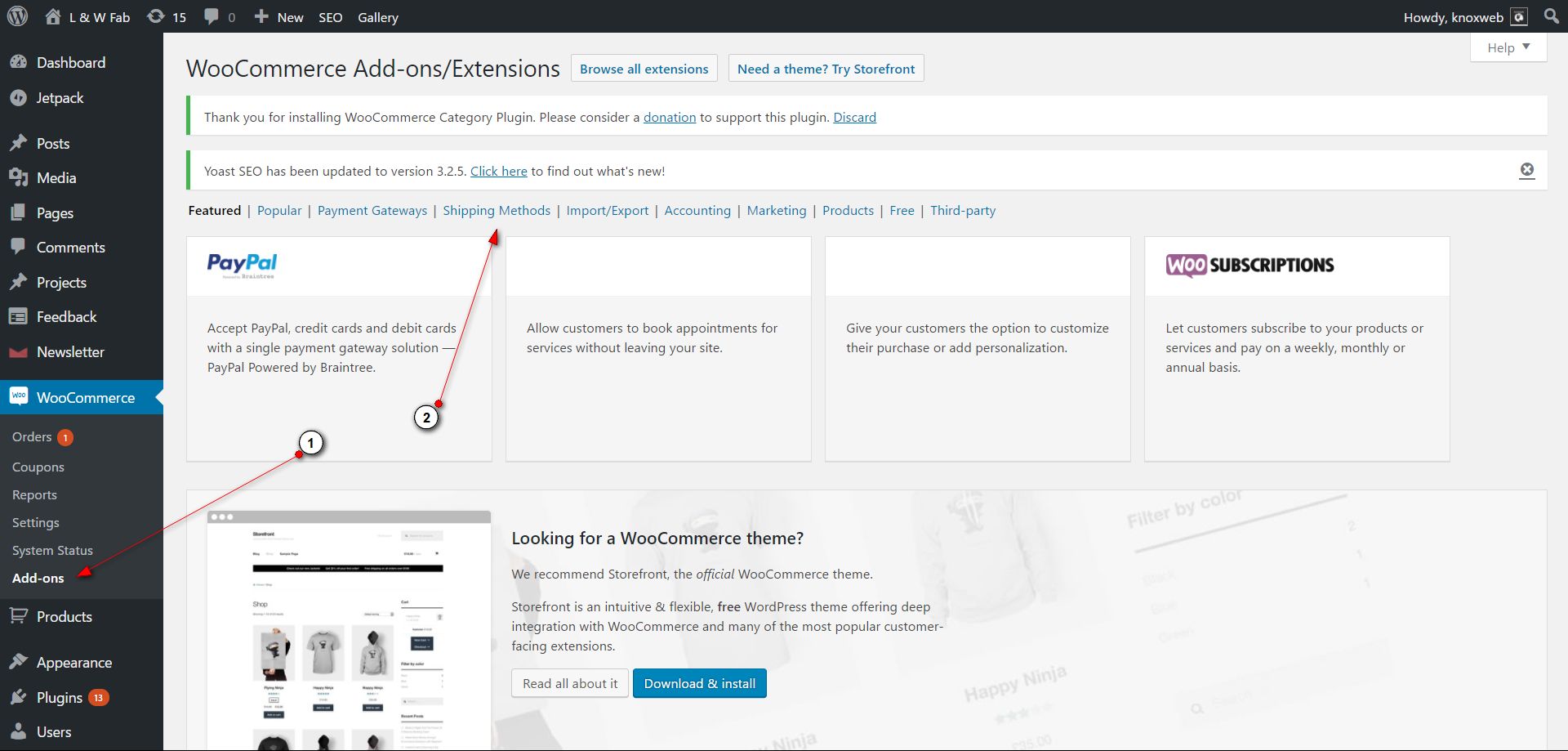Switch to the Accounting tab
The height and width of the screenshot is (751, 1568).
697,210
